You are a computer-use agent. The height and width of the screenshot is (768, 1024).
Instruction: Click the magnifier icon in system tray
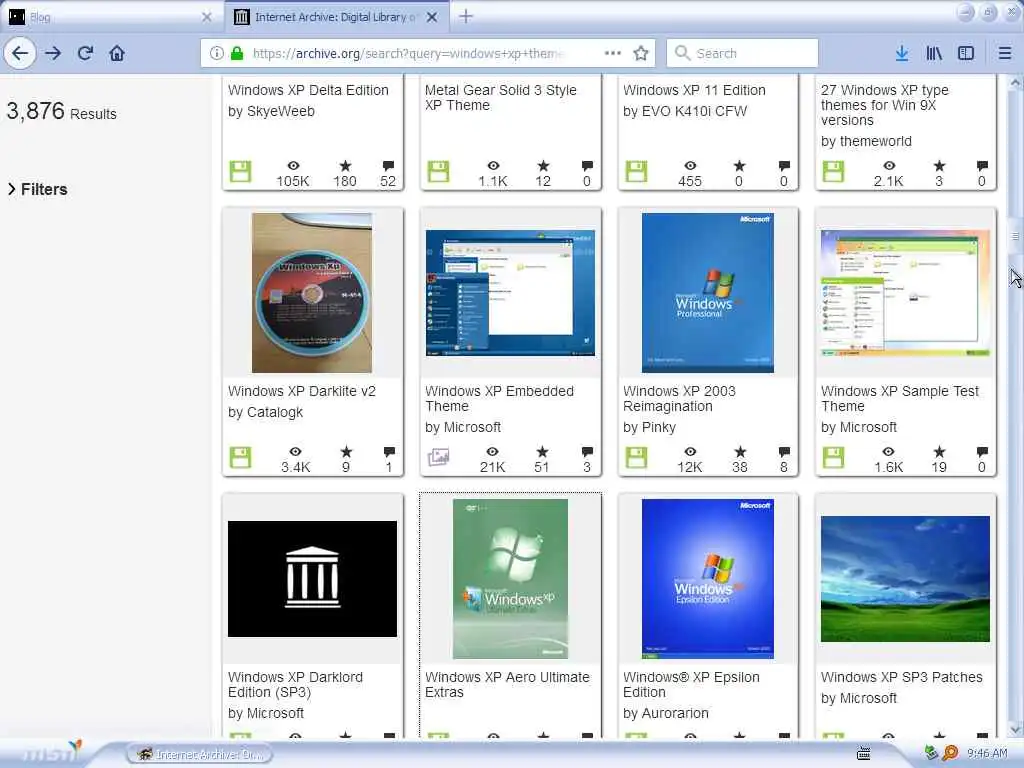coord(950,753)
